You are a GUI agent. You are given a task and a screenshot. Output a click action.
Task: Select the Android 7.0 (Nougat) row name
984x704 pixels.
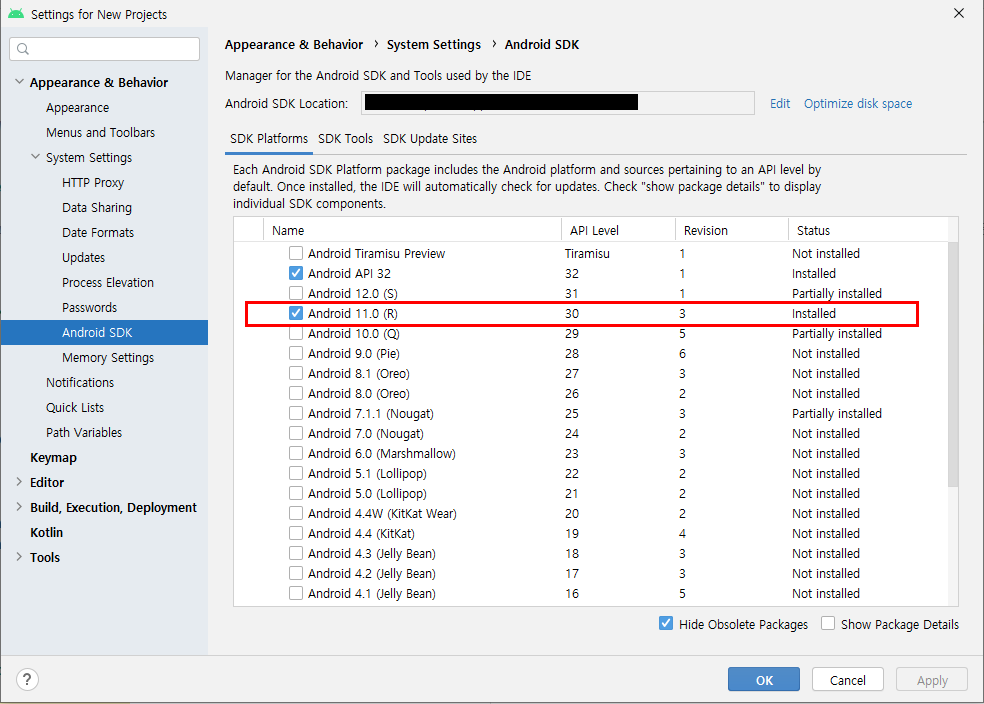(365, 434)
